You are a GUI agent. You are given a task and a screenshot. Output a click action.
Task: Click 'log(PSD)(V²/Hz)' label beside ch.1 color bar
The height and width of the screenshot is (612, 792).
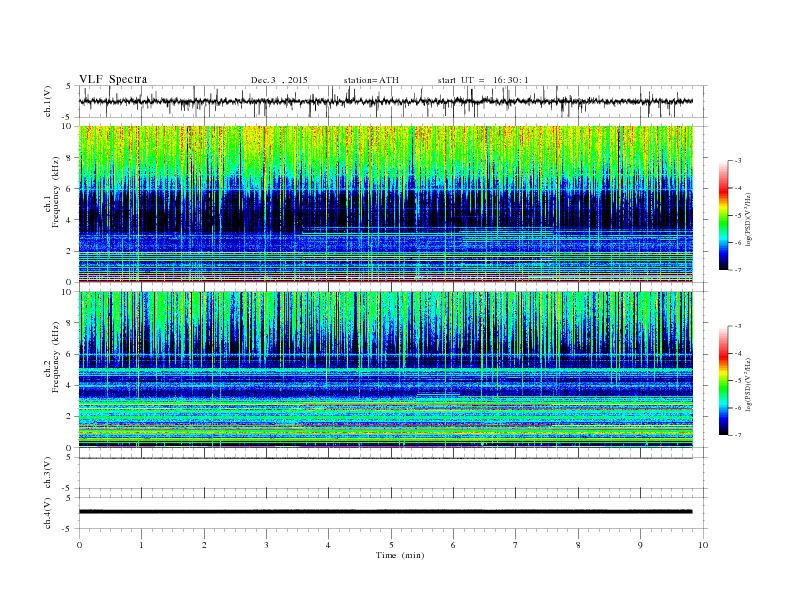click(748, 219)
